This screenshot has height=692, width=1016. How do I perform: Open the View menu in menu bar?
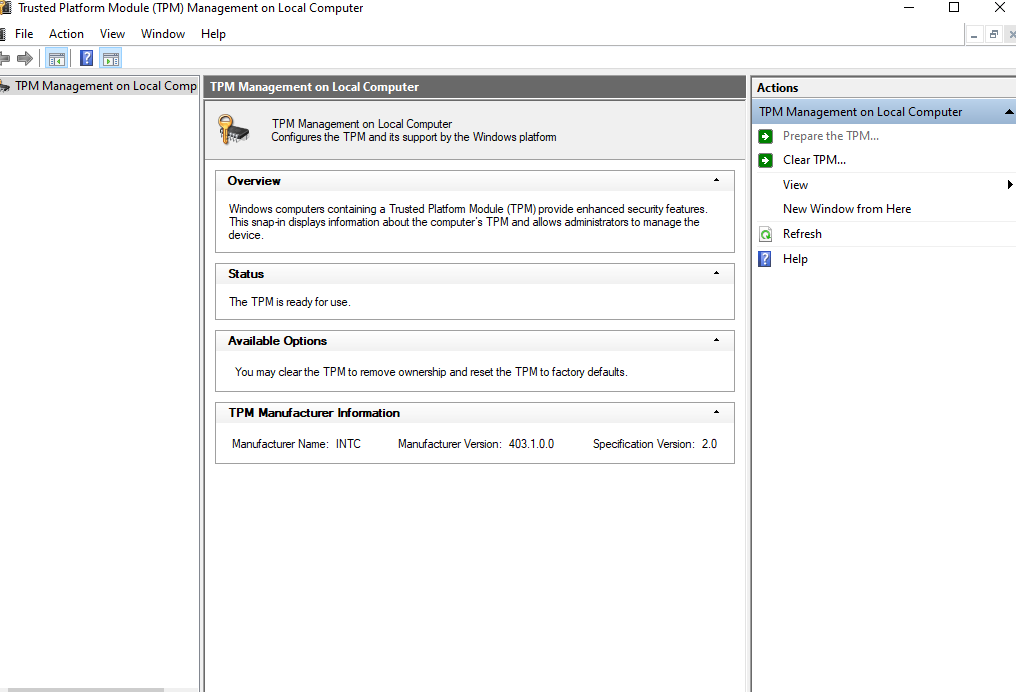point(112,34)
